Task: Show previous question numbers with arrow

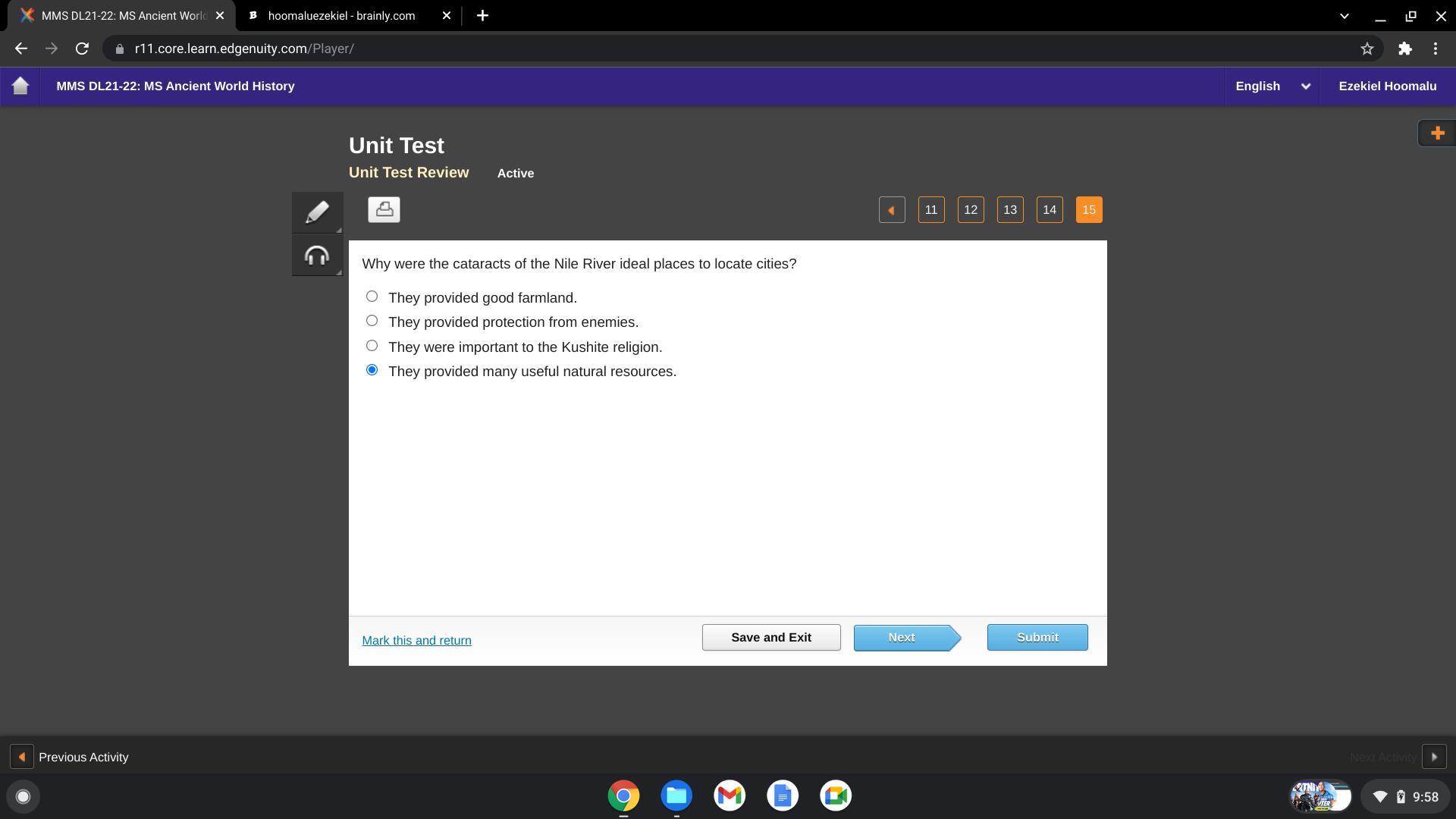Action: [x=892, y=210]
